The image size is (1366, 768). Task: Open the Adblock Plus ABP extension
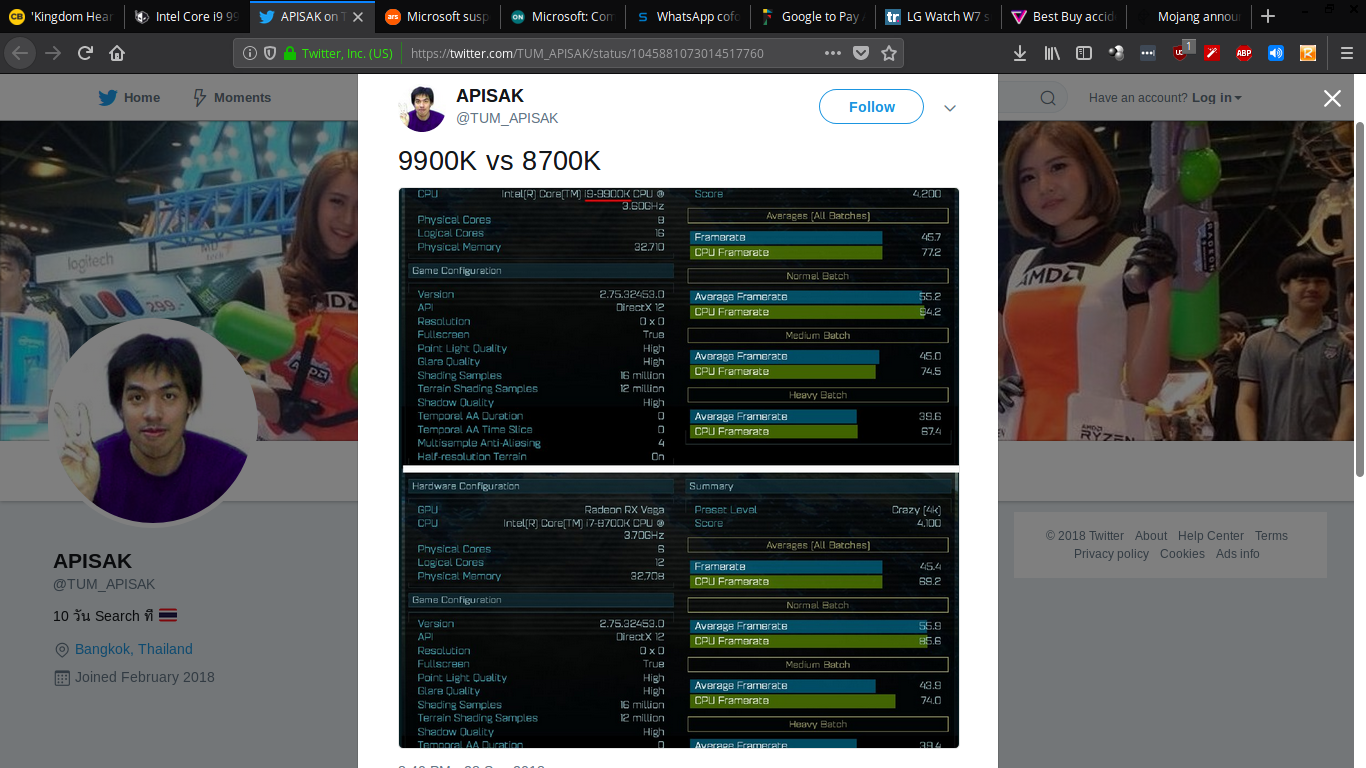1244,53
